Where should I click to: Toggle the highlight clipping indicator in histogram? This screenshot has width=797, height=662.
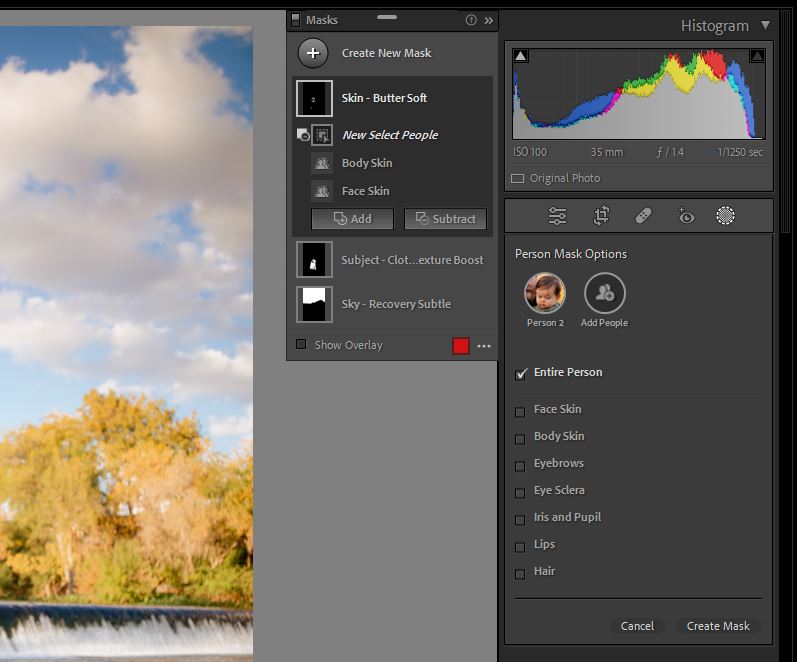click(x=756, y=56)
